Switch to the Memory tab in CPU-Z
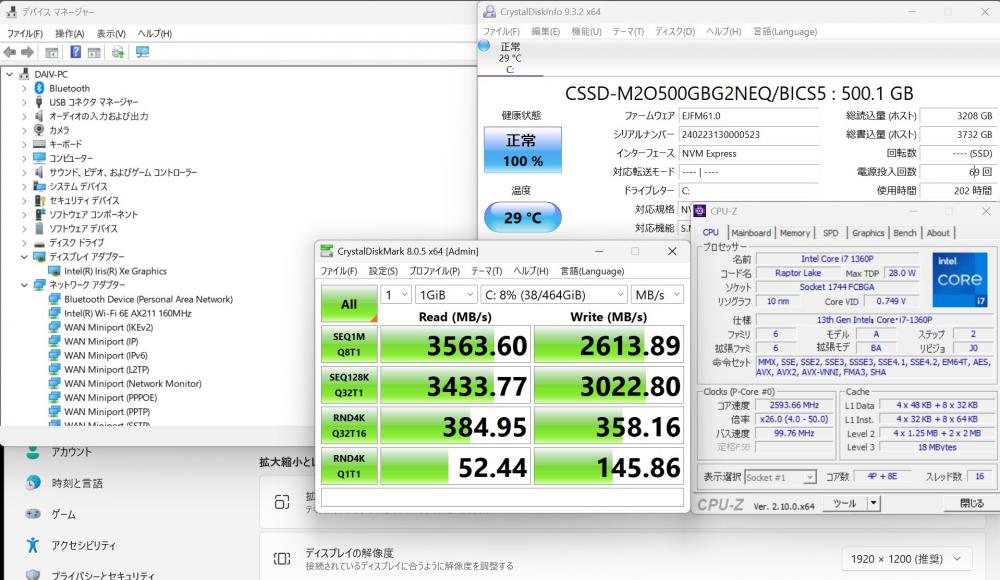1000x580 pixels. pos(795,233)
